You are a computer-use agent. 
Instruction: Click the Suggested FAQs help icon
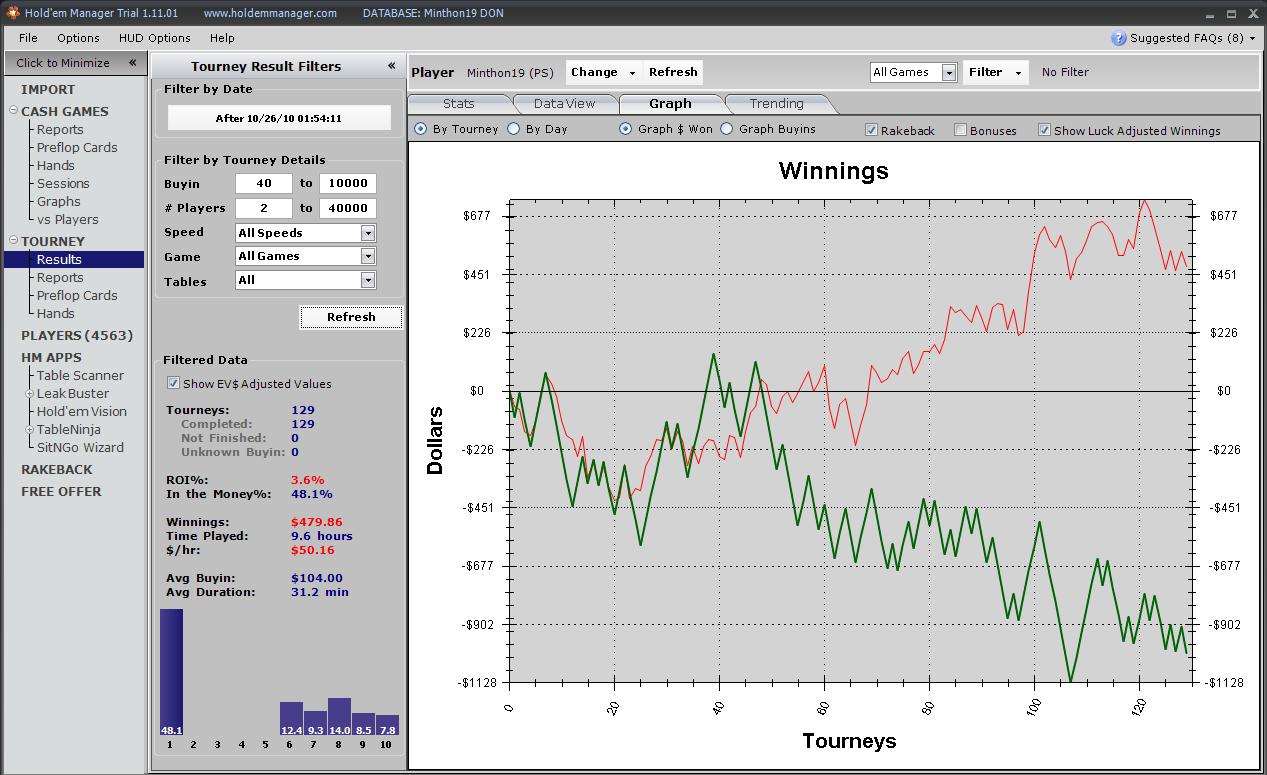1118,38
